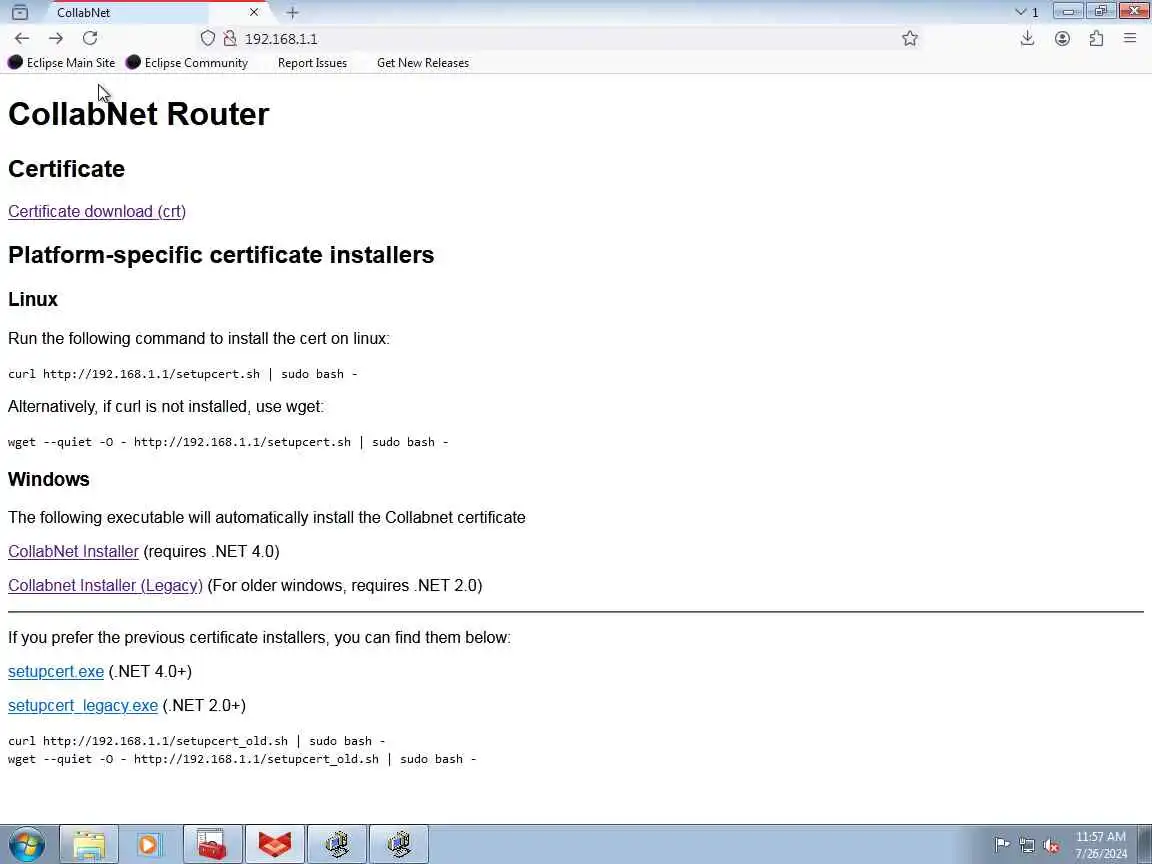Image resolution: width=1152 pixels, height=864 pixels.
Task: Open Windows Media Player from the taskbar
Action: (x=149, y=844)
